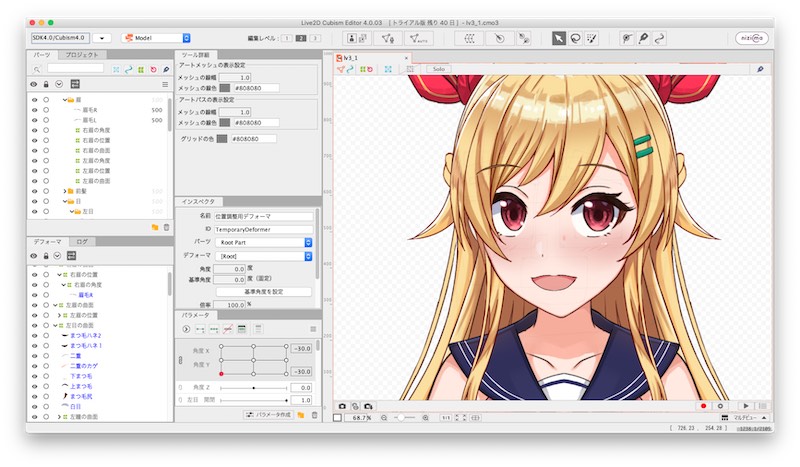The width and height of the screenshot is (800, 467).
Task: Click the focus icon in canvas toolbar
Action: [388, 69]
